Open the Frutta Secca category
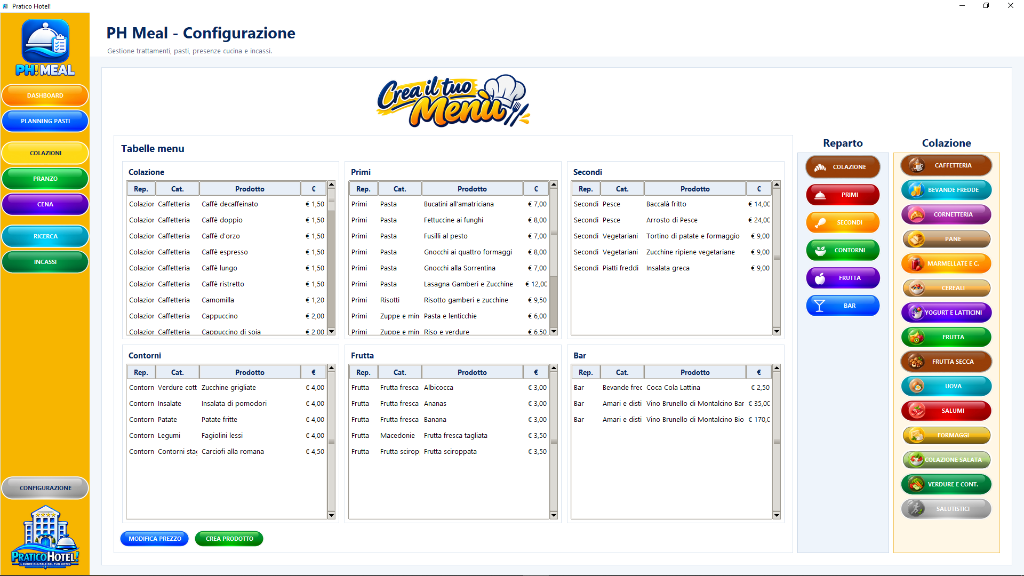 coord(946,361)
